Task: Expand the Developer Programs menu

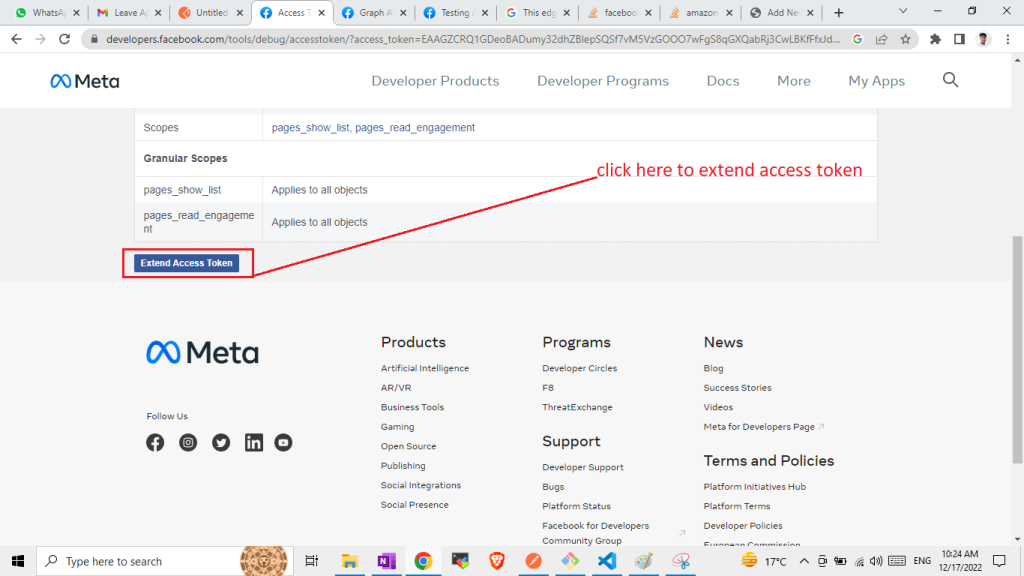Action: point(603,81)
